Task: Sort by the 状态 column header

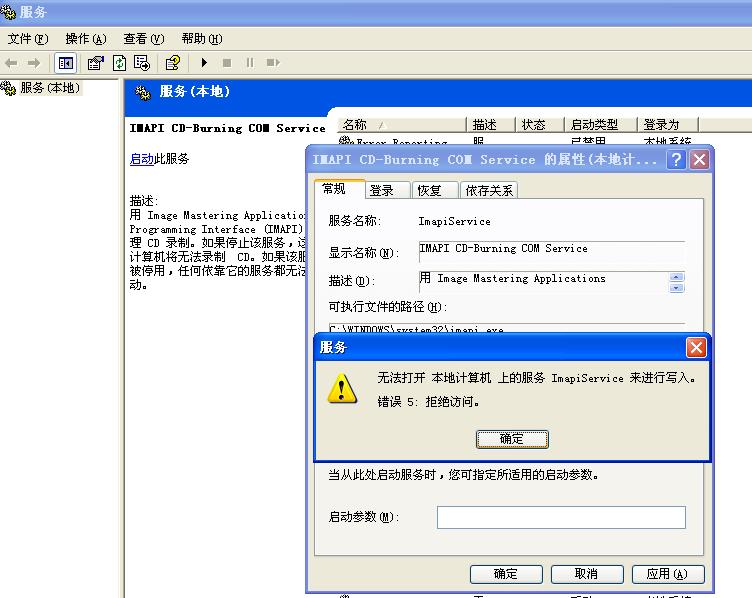Action: pos(540,125)
